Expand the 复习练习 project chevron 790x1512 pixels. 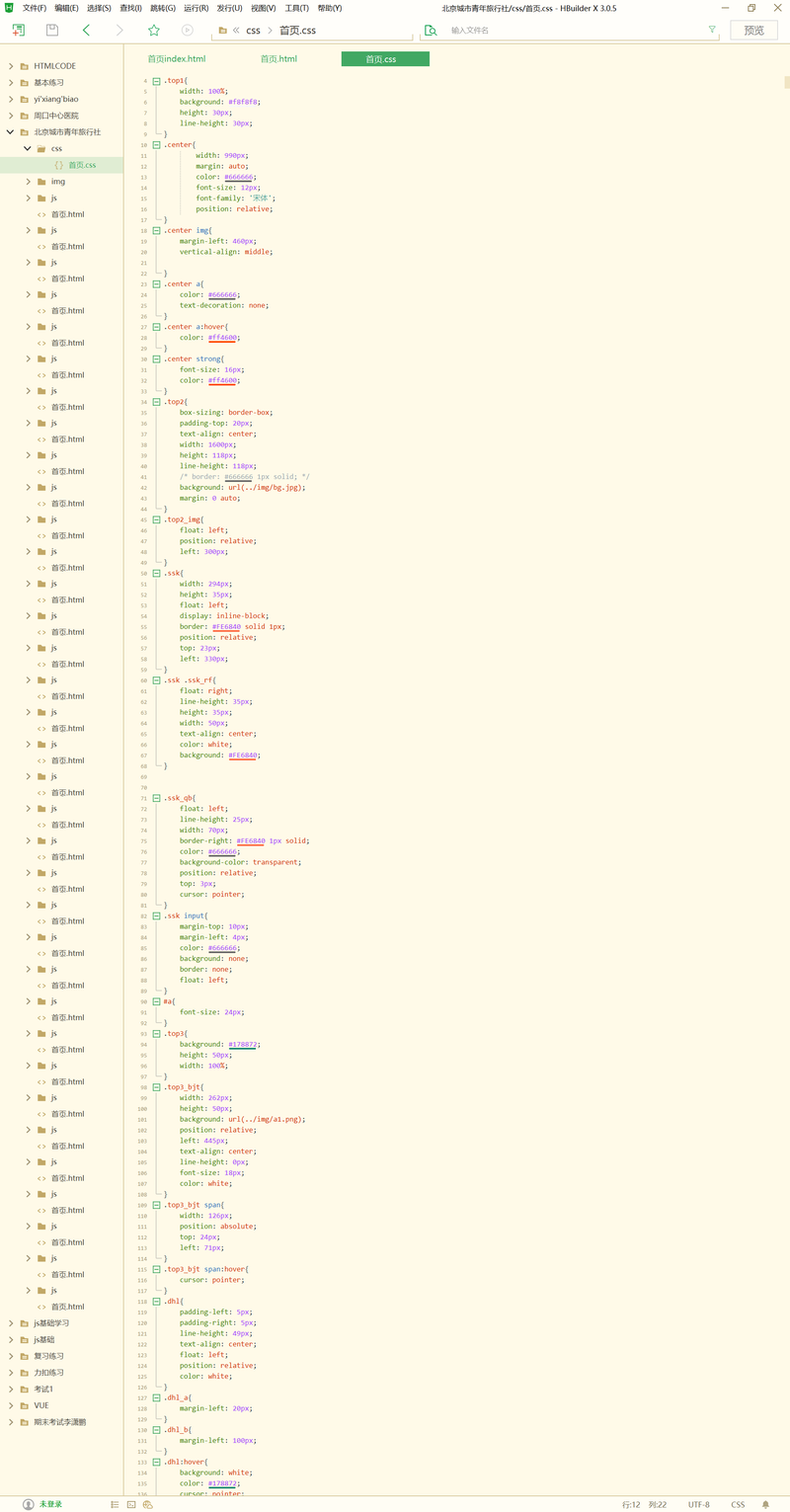[x=11, y=1356]
